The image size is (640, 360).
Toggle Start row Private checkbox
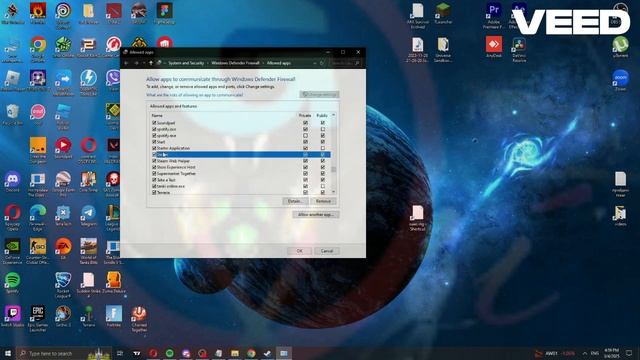tap(305, 142)
